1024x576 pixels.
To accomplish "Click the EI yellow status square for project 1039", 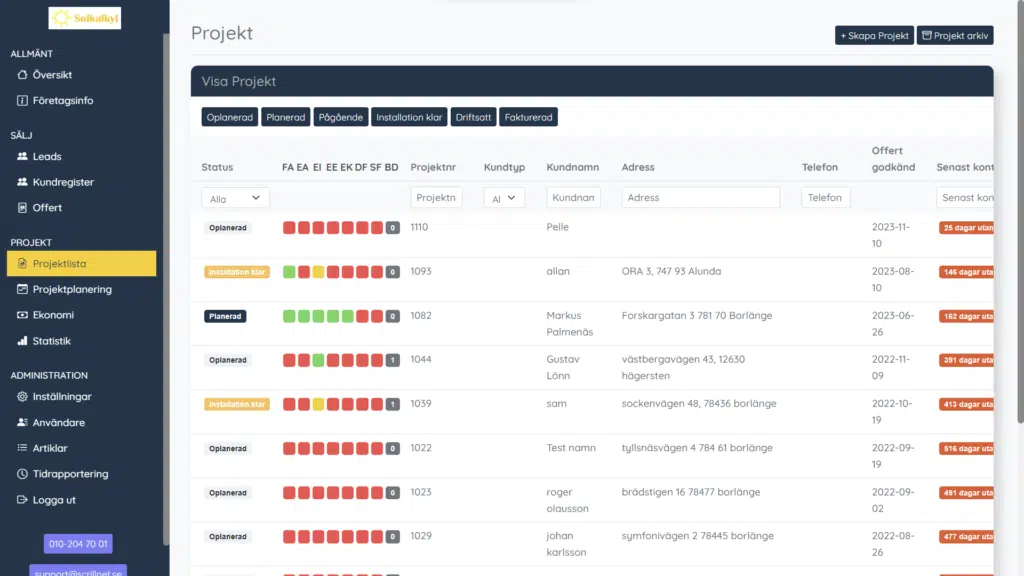I will [318, 404].
